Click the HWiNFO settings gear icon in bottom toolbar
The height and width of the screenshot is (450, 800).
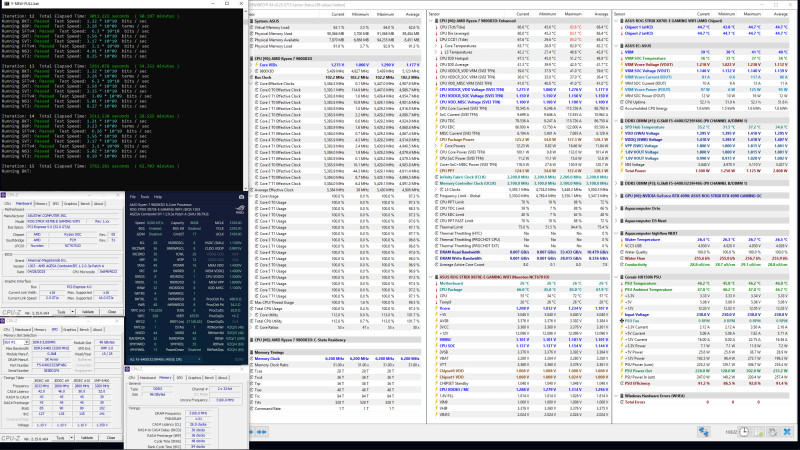click(x=773, y=432)
